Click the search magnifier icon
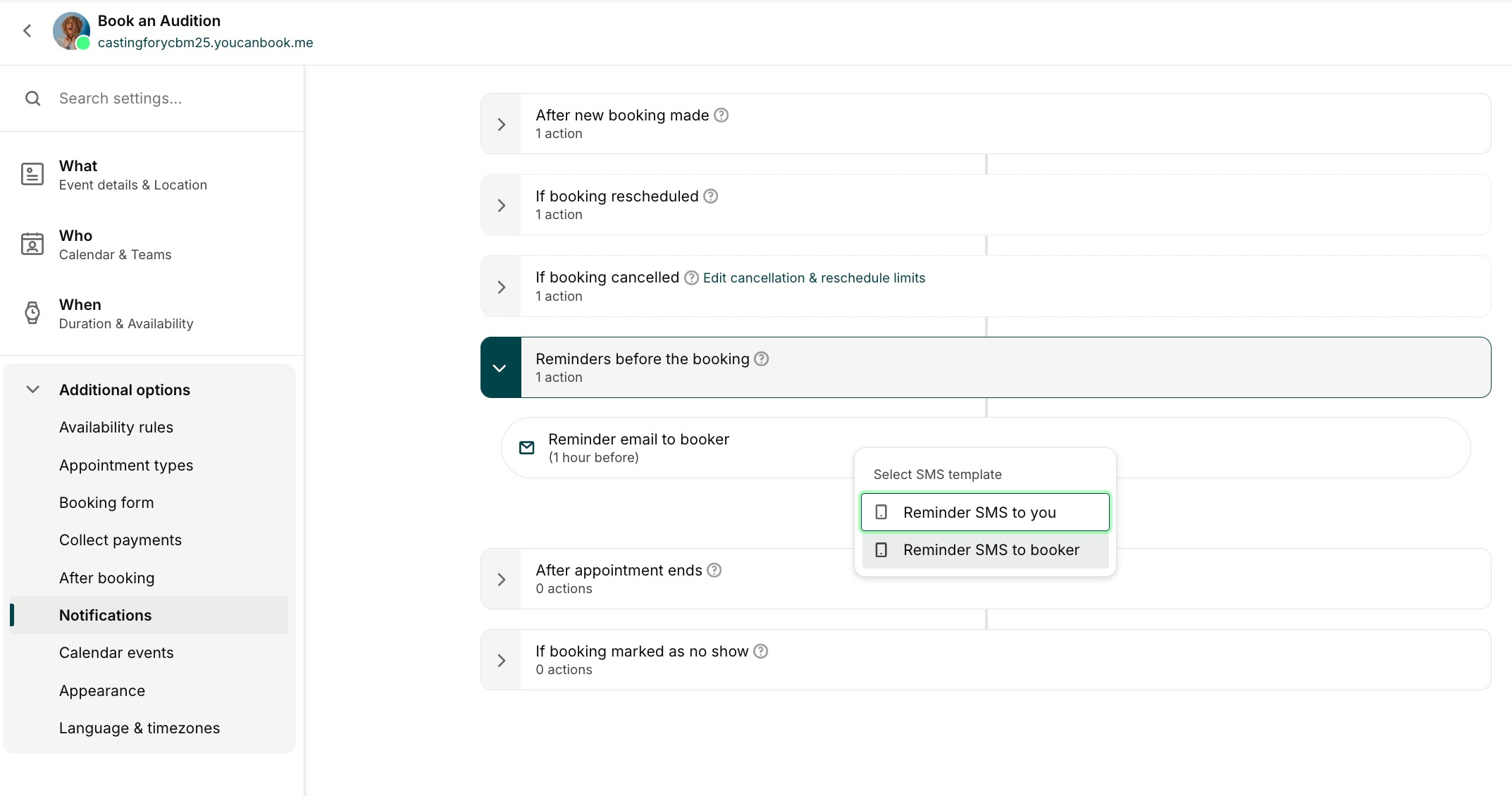Image resolution: width=1512 pixels, height=796 pixels. (32, 99)
